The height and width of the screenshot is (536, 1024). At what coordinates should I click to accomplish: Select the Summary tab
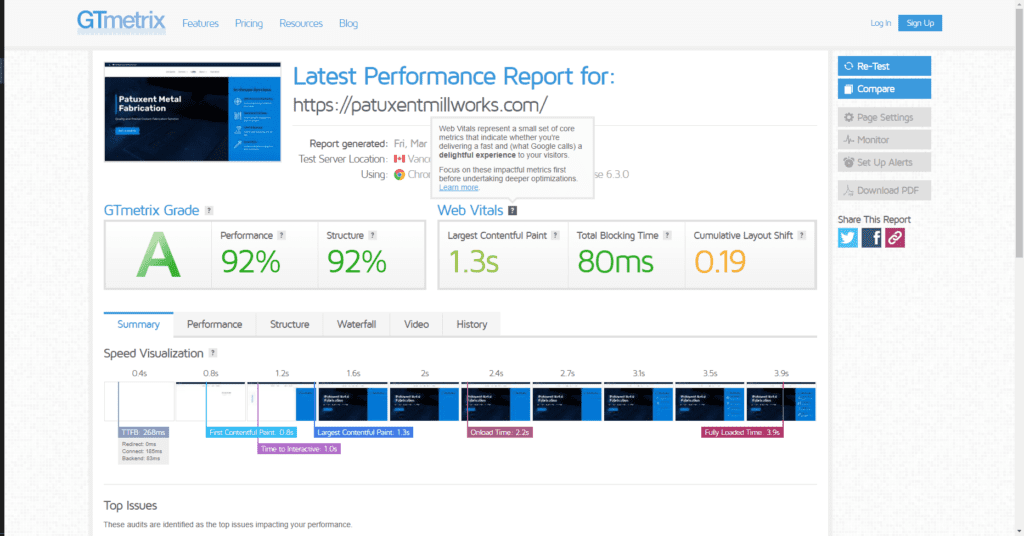138,324
